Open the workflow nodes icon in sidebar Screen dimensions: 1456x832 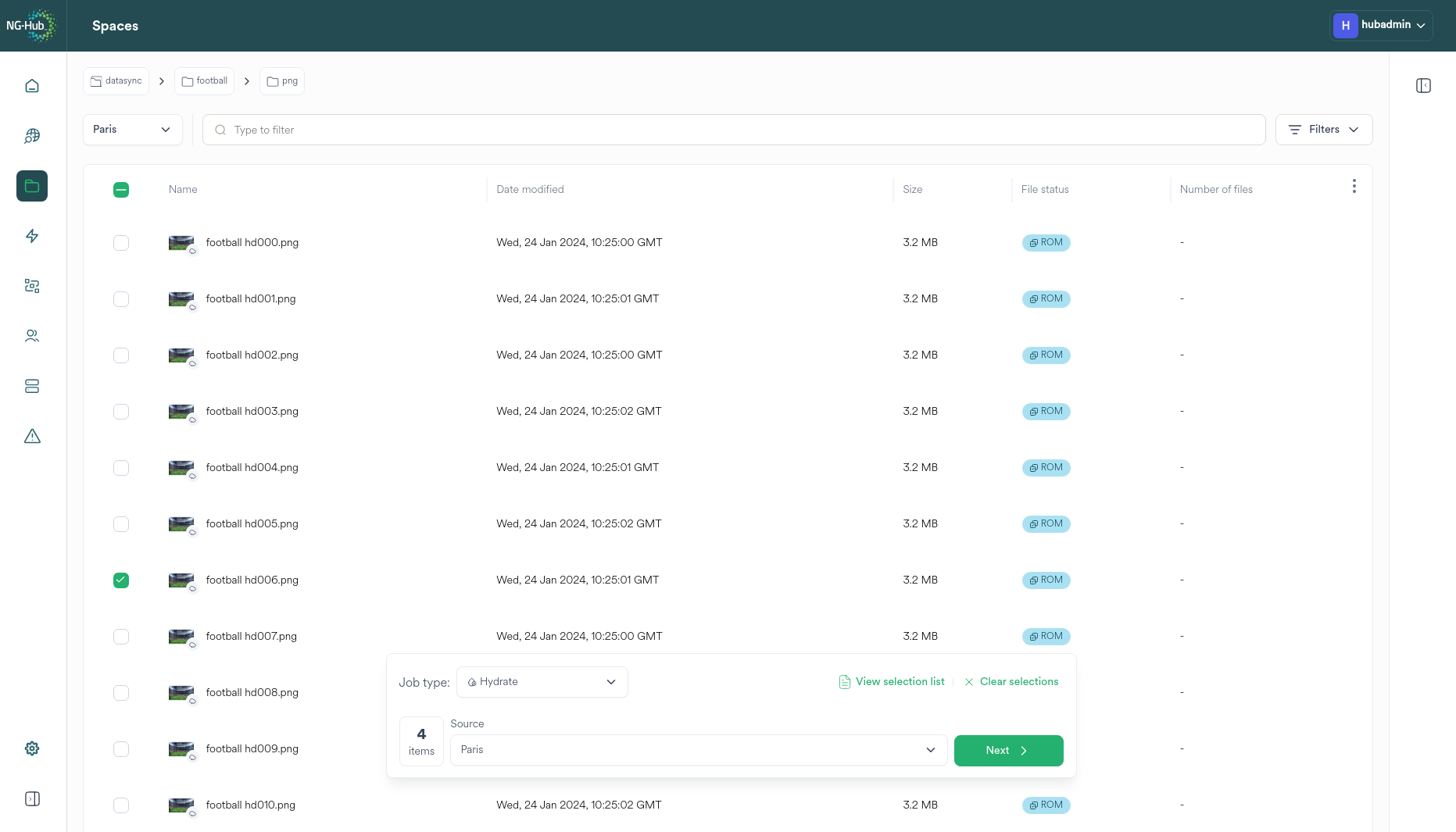pos(32,286)
